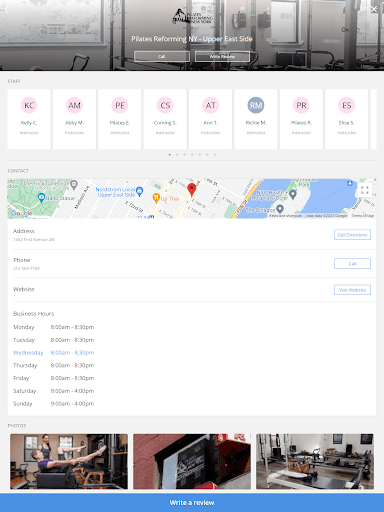Image resolution: width=384 pixels, height=512 pixels.
Task: Open Keyboard shortcuts link on the map
Action: coord(285,216)
